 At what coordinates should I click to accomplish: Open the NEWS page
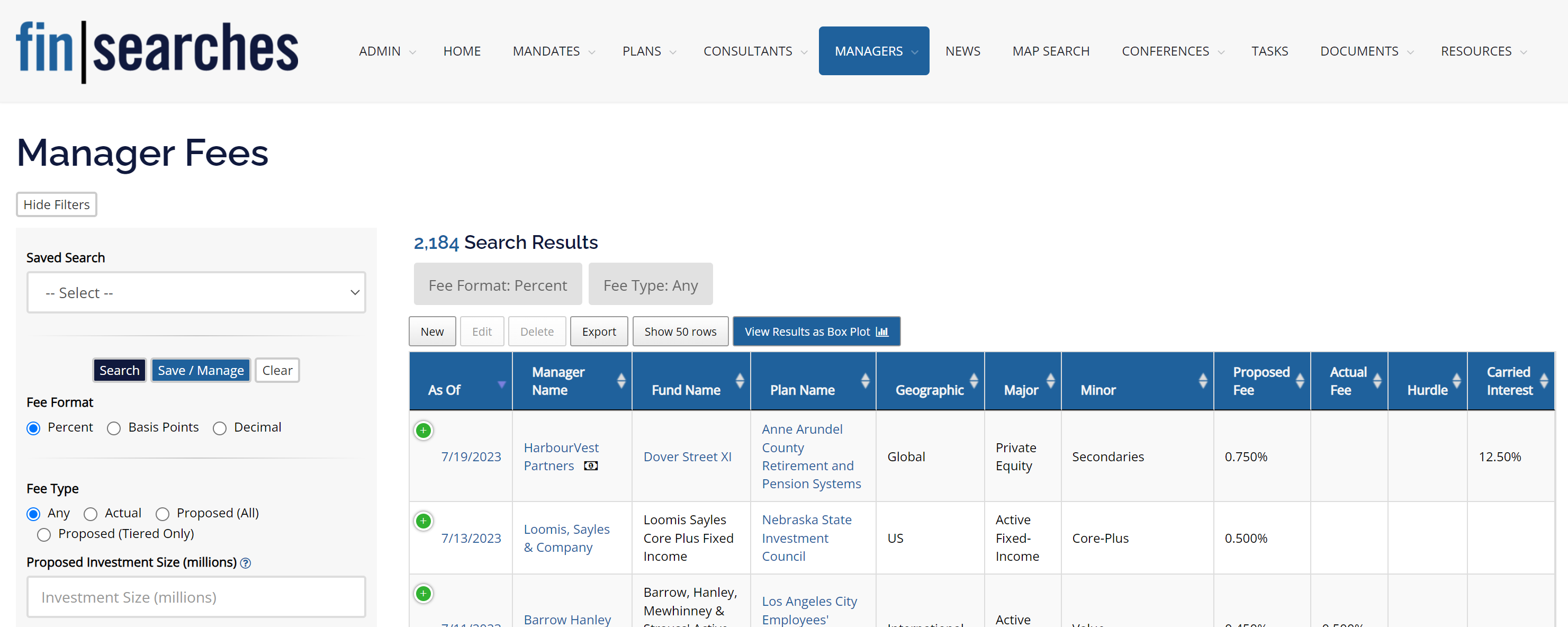pos(962,51)
